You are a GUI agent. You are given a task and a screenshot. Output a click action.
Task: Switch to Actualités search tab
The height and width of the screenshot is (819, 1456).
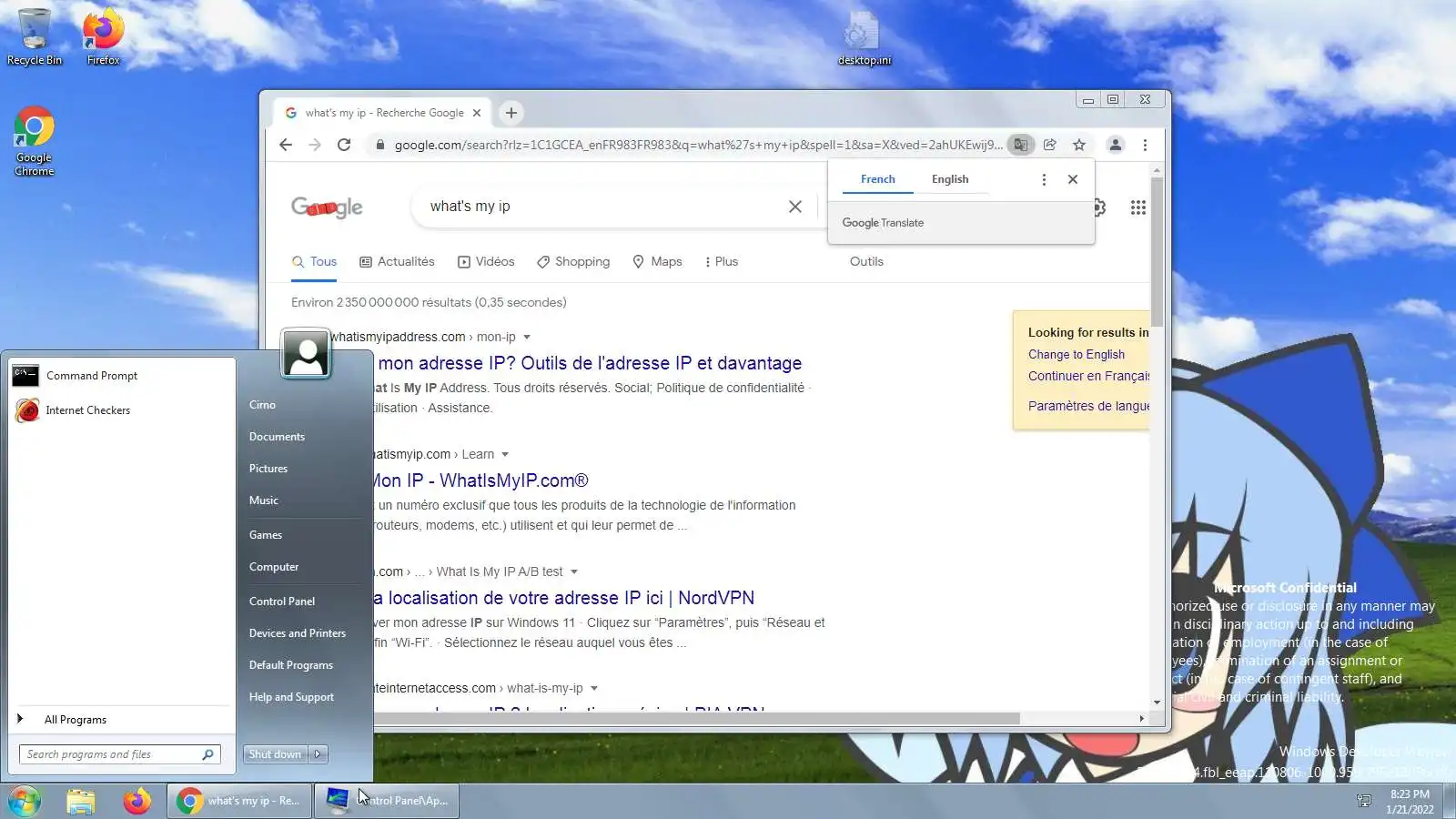point(397,262)
